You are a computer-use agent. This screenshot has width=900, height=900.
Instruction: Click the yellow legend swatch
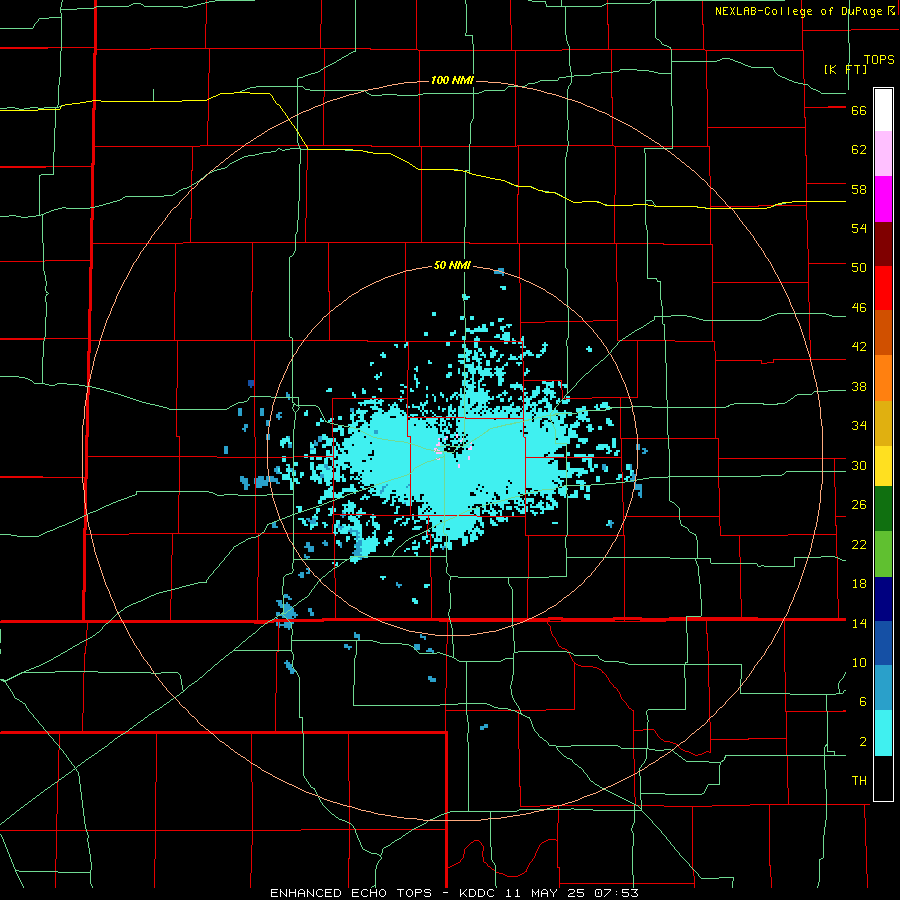[x=883, y=466]
